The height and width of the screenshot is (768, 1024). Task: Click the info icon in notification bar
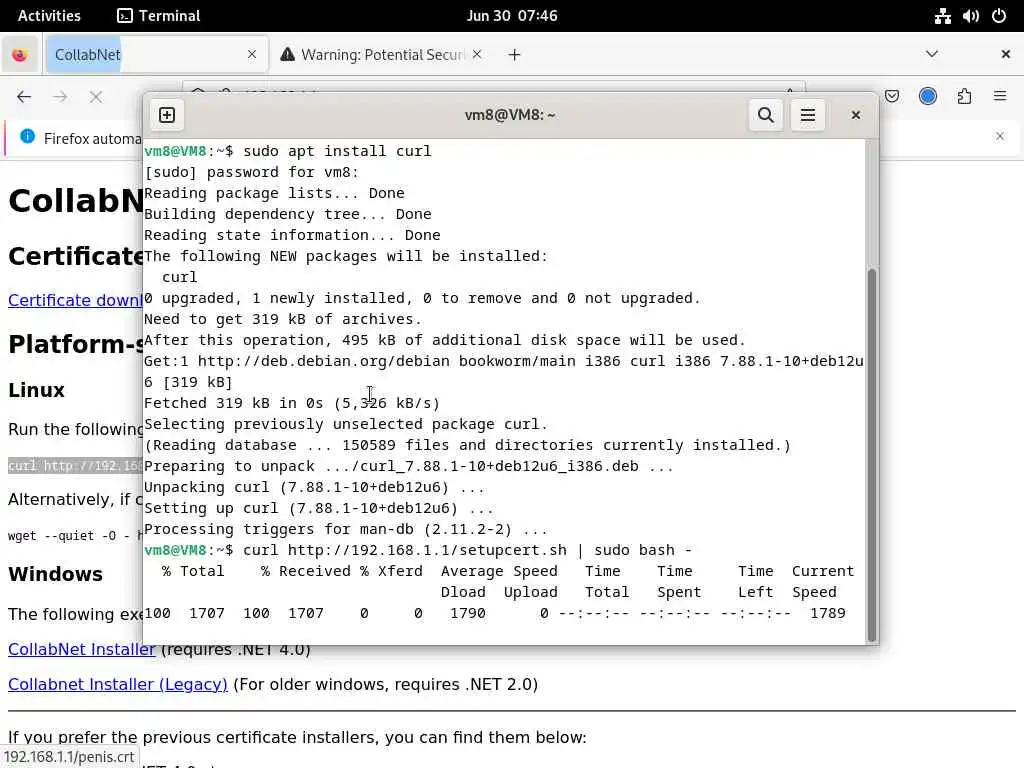point(27,136)
